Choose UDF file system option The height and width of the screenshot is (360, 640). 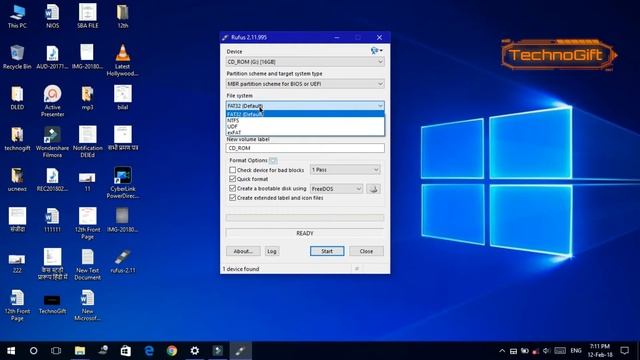click(305, 127)
